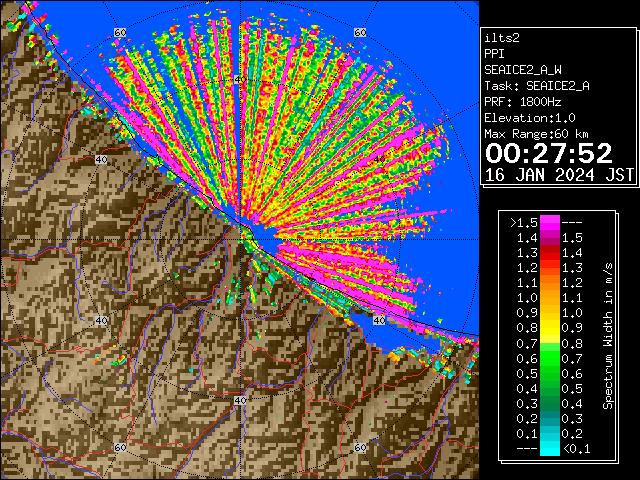
Task: Select the 'PPI' scan type text
Action: pyautogui.click(x=494, y=54)
